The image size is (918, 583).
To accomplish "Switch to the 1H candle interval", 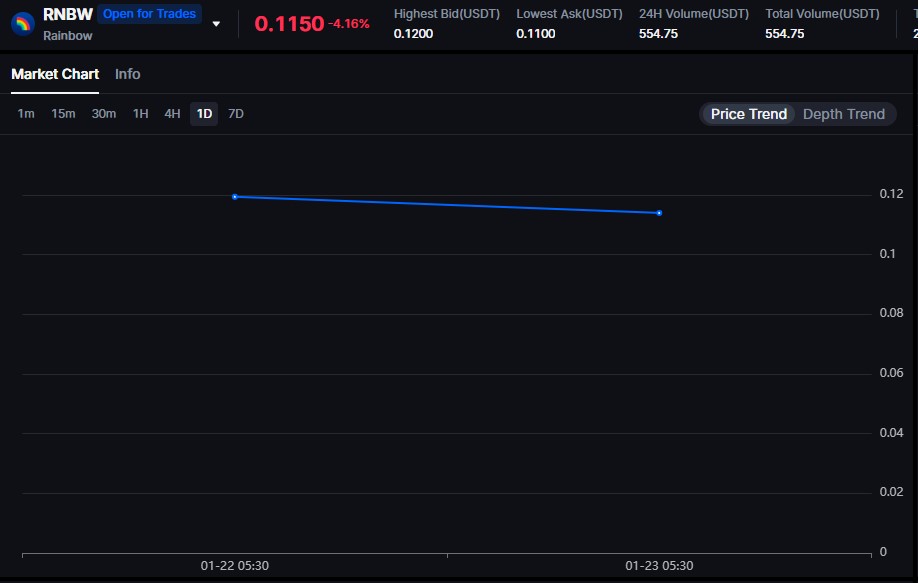I will pos(140,113).
